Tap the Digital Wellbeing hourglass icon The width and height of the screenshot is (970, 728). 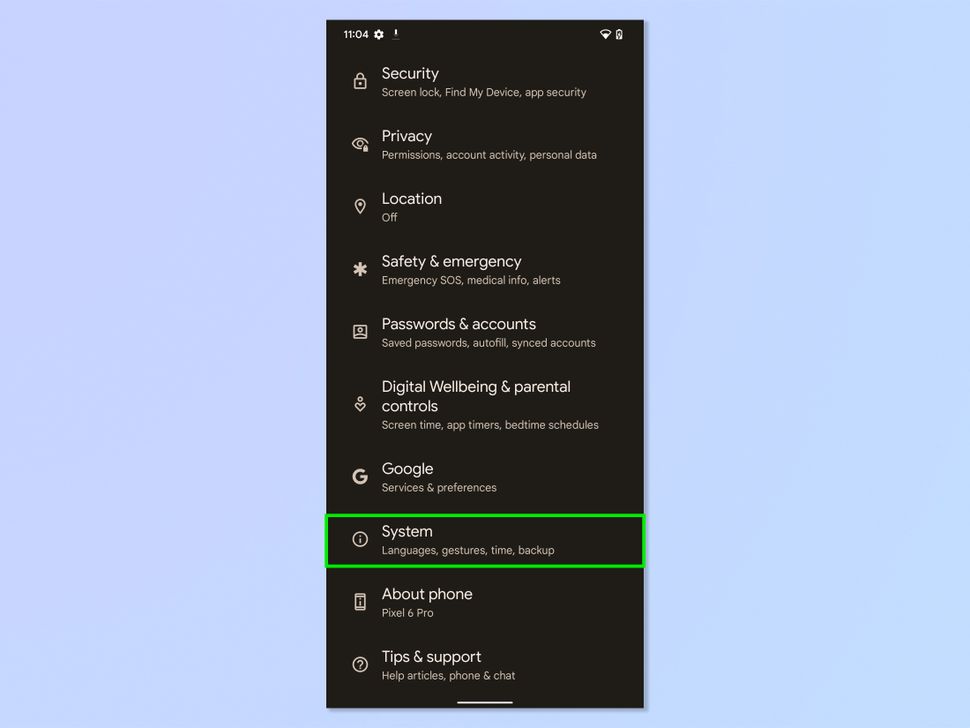[360, 403]
